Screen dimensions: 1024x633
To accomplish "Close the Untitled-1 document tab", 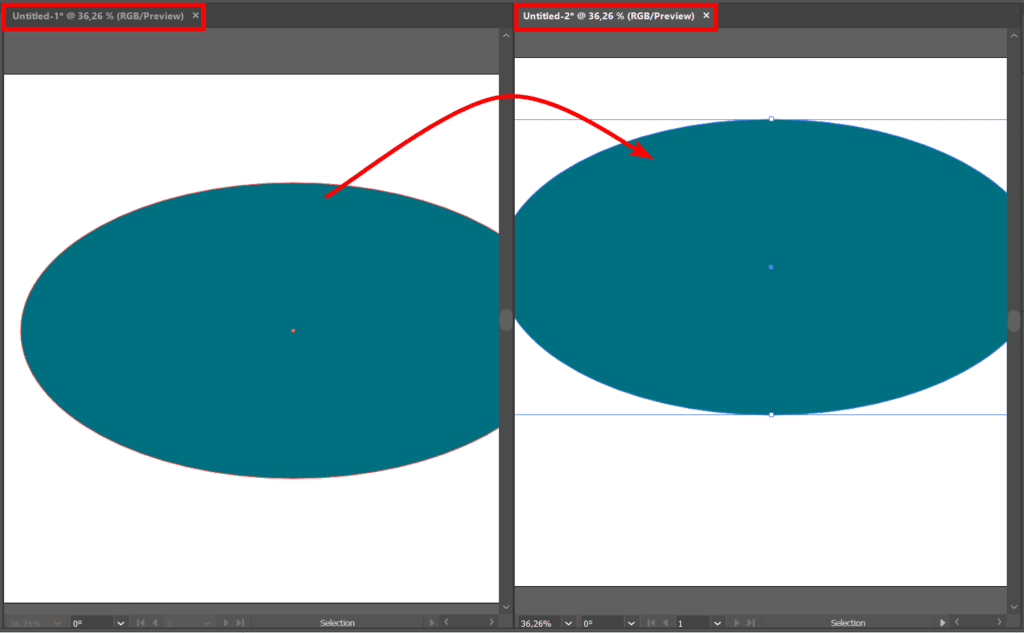I will [195, 16].
